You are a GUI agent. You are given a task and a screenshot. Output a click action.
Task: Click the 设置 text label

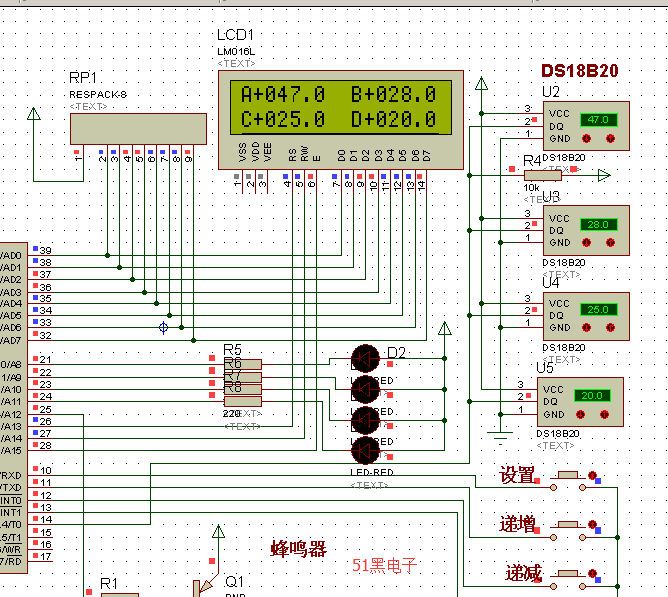click(x=517, y=475)
